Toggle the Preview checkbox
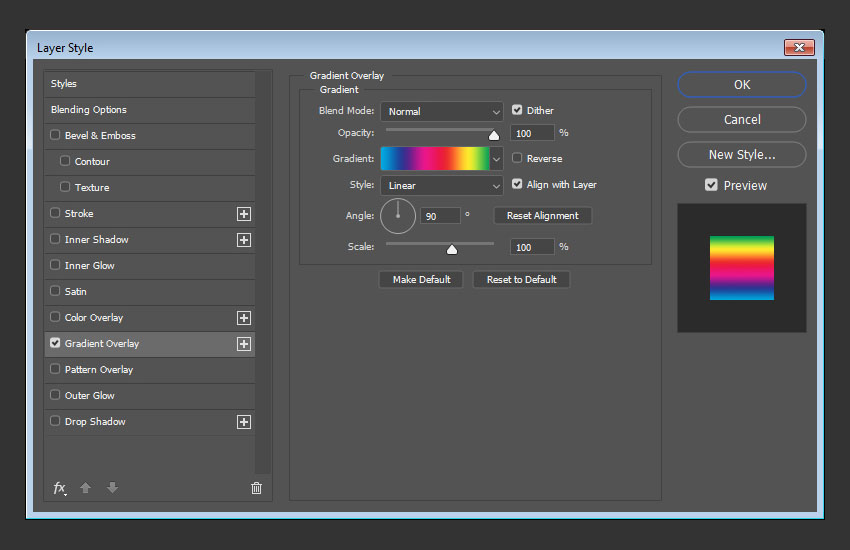 coord(711,185)
